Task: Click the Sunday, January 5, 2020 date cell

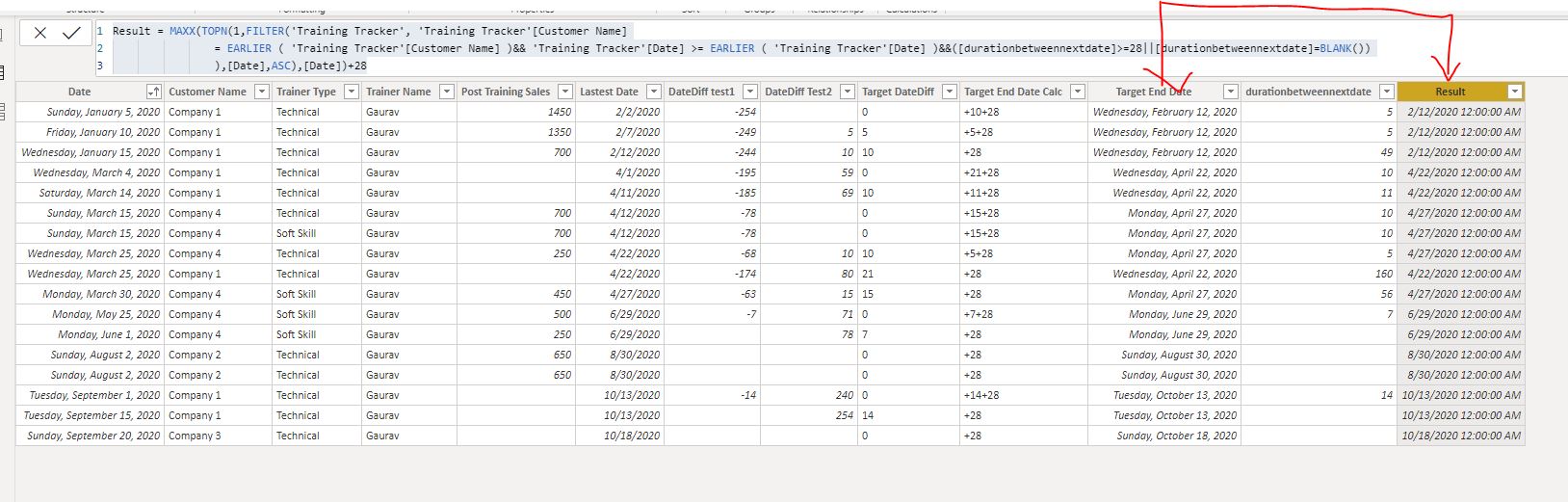Action: point(90,112)
